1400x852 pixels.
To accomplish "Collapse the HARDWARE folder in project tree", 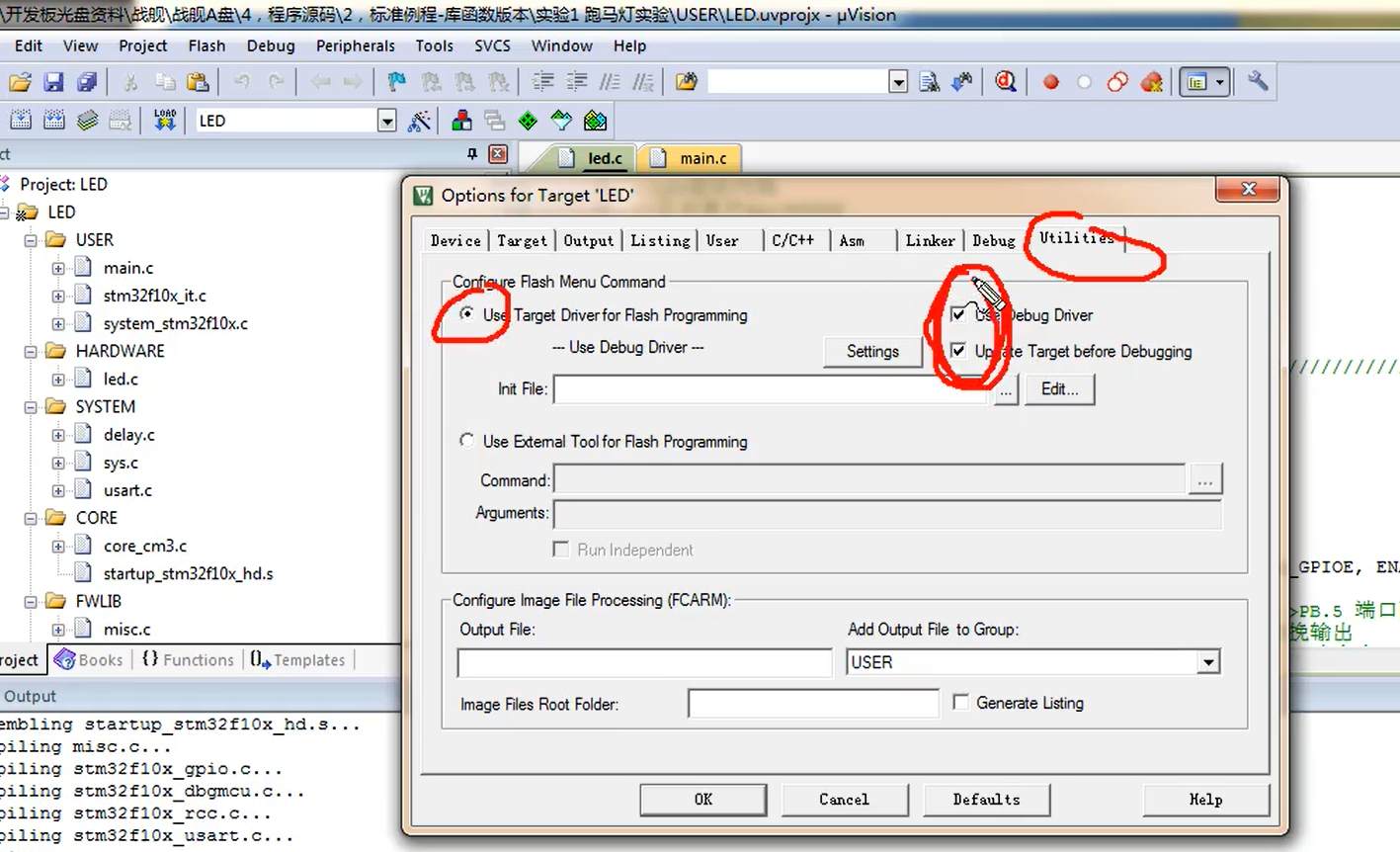I will click(31, 351).
